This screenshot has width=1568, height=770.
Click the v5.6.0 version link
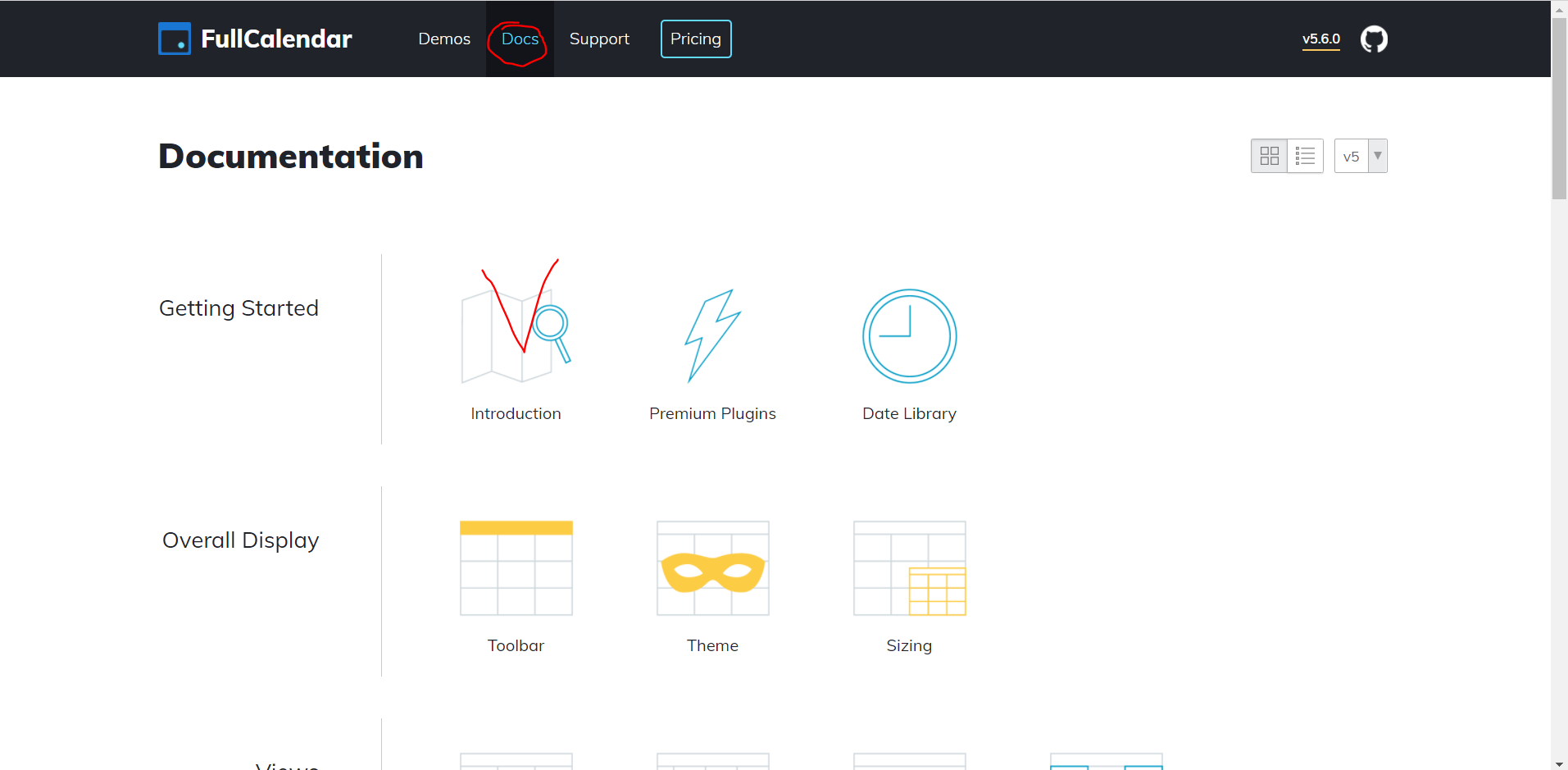1321,39
